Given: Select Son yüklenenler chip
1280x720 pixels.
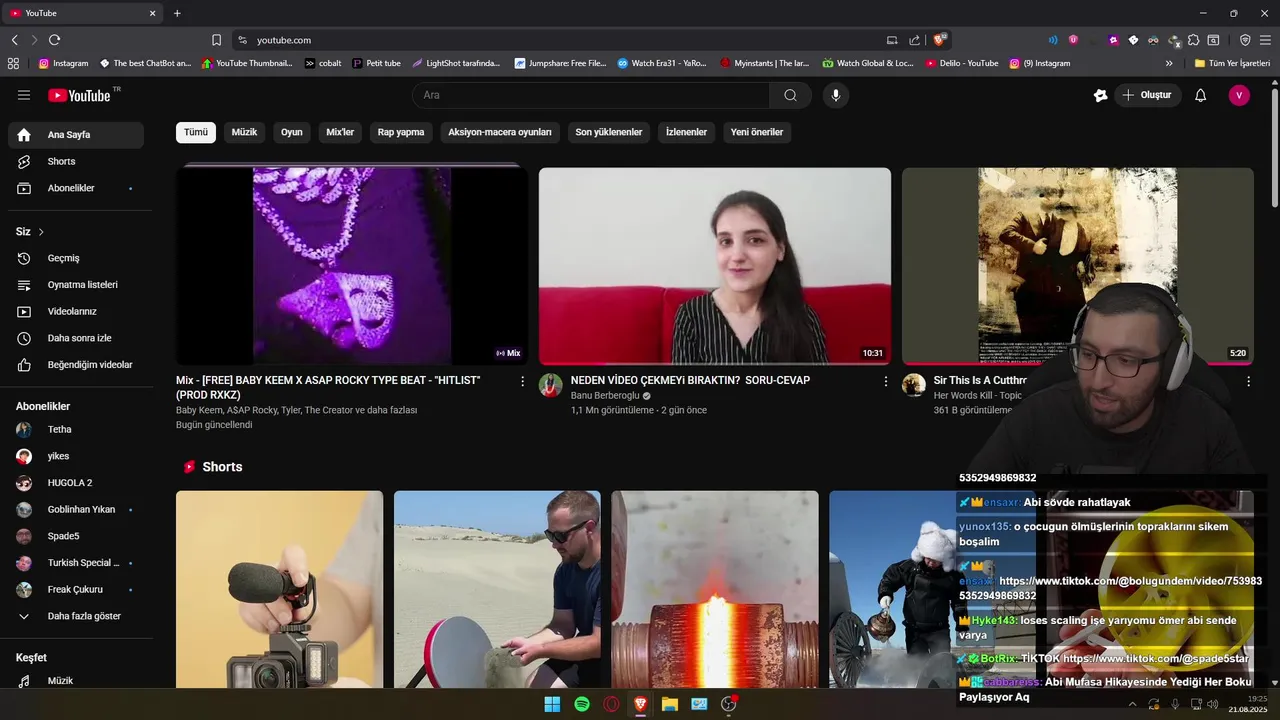Looking at the screenshot, I should pos(609,132).
